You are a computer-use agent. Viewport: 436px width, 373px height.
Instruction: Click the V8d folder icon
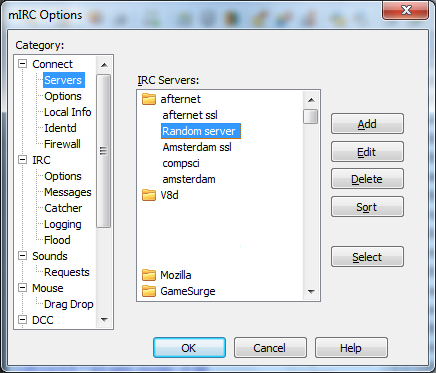pyautogui.click(x=149, y=195)
